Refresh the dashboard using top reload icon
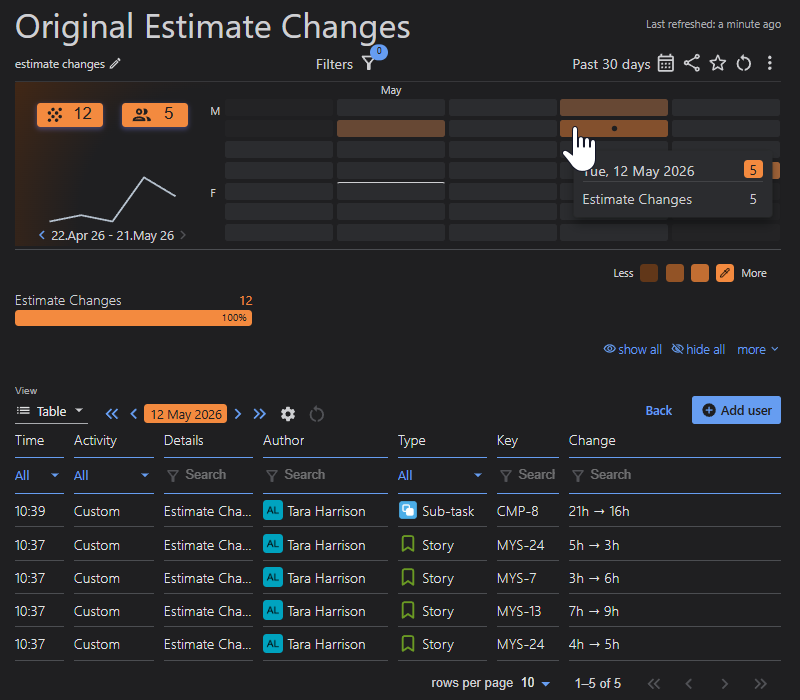 click(743, 64)
